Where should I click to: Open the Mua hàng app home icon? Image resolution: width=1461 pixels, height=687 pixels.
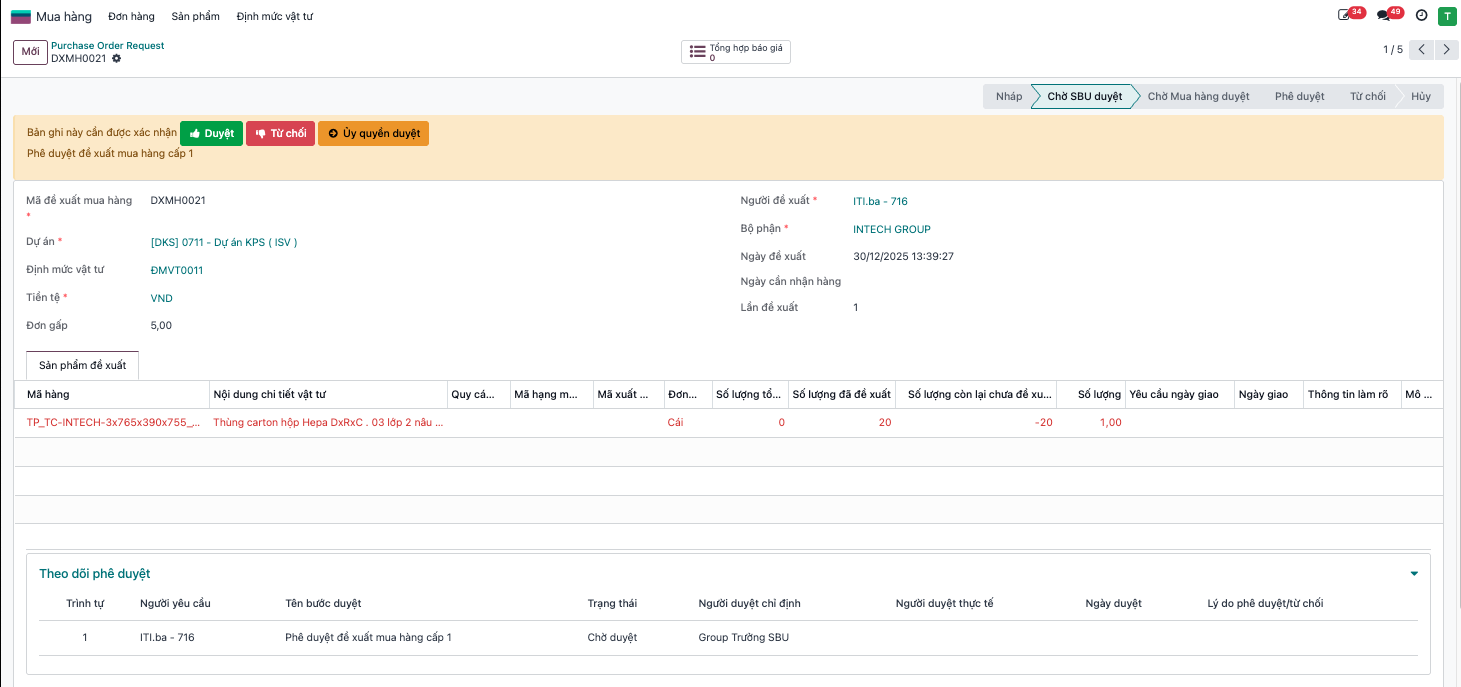coord(21,16)
